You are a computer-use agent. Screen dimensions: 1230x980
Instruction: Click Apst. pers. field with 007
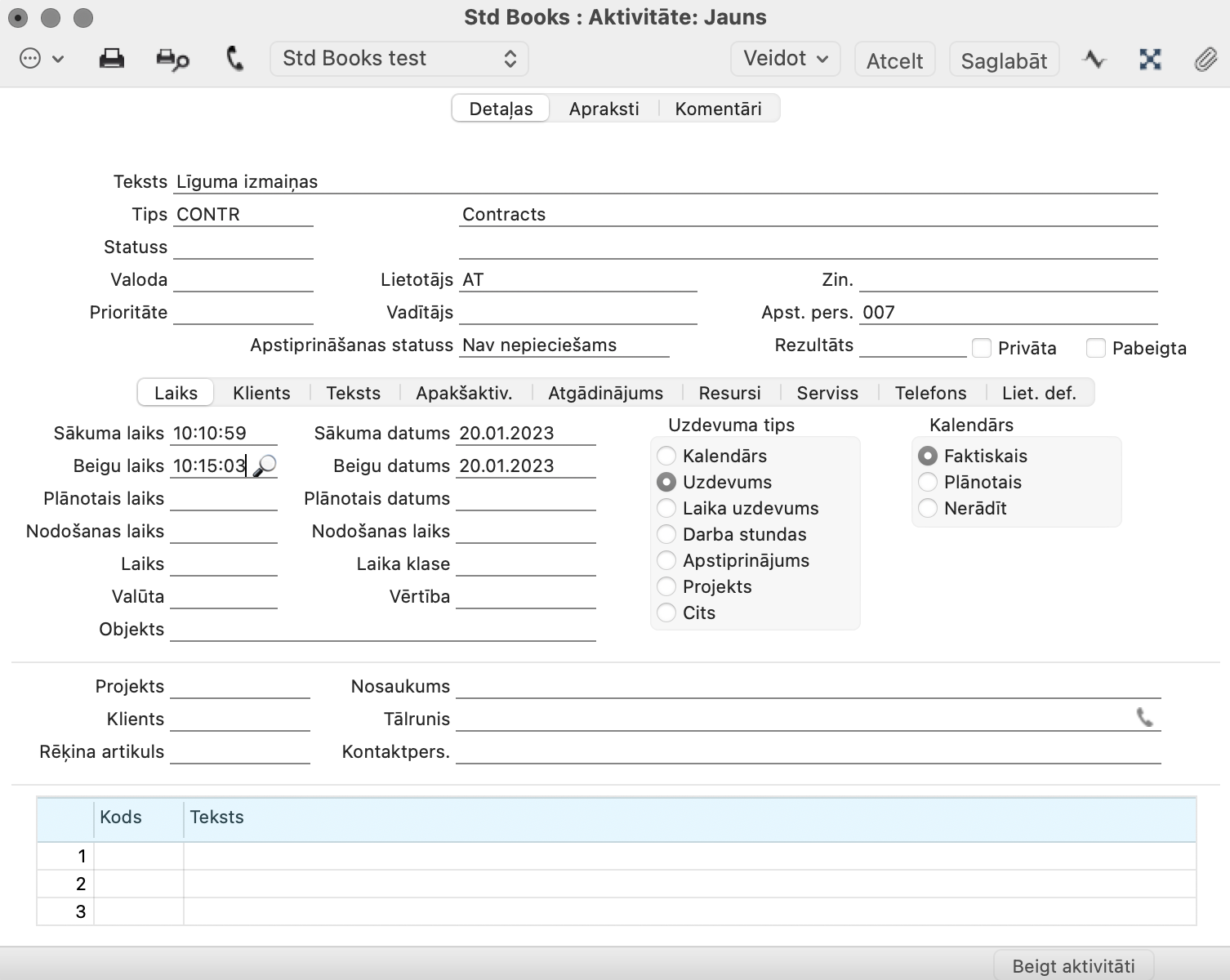tap(1009, 312)
